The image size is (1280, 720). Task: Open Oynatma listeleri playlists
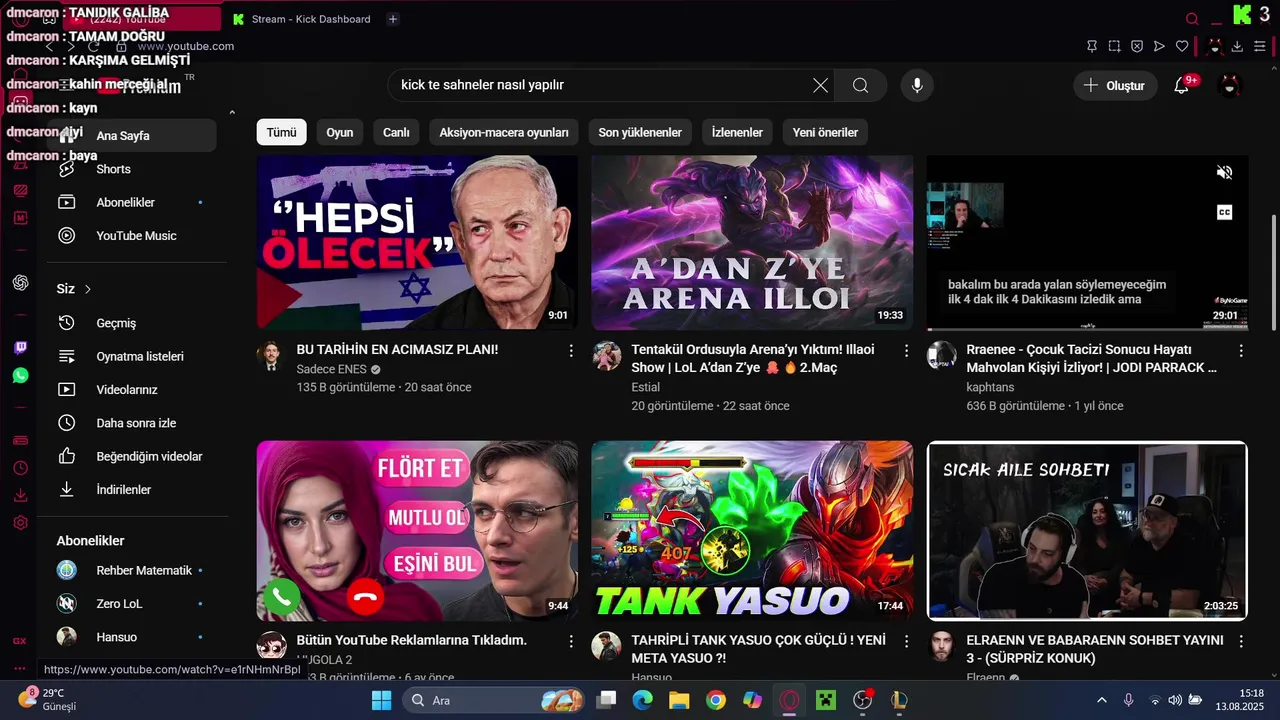pos(132,356)
